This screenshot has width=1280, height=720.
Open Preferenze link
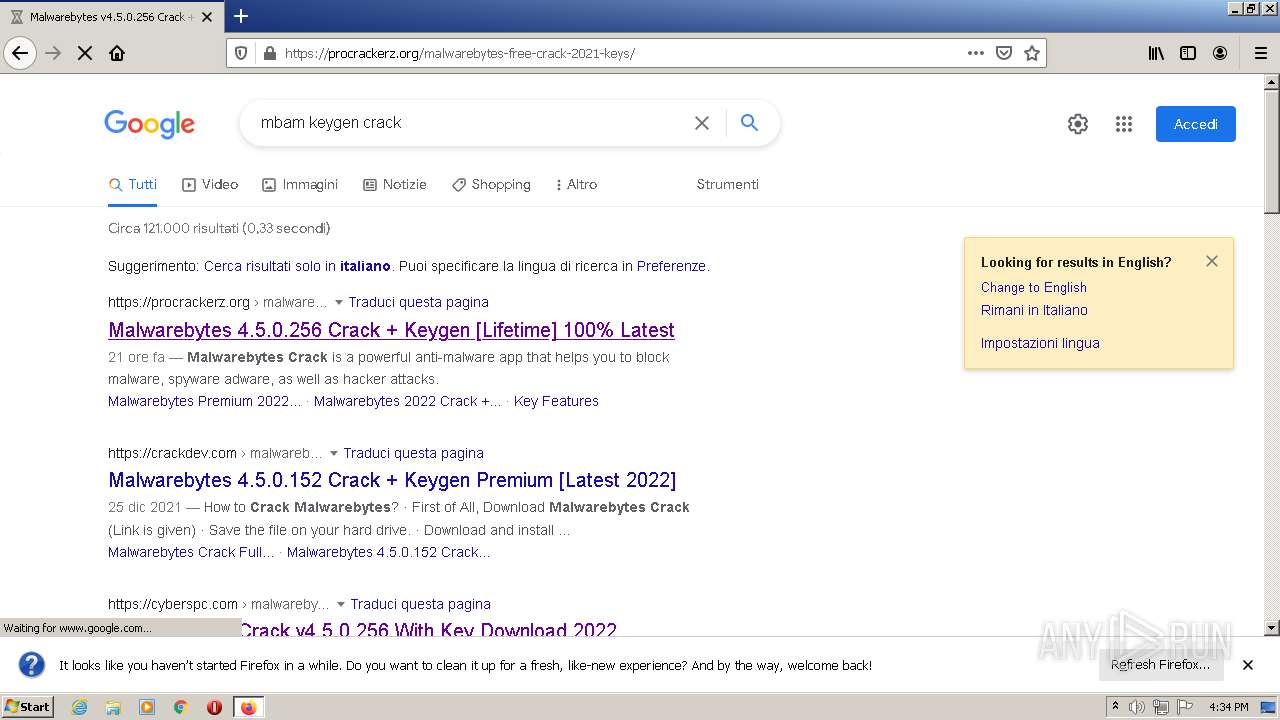(x=671, y=266)
